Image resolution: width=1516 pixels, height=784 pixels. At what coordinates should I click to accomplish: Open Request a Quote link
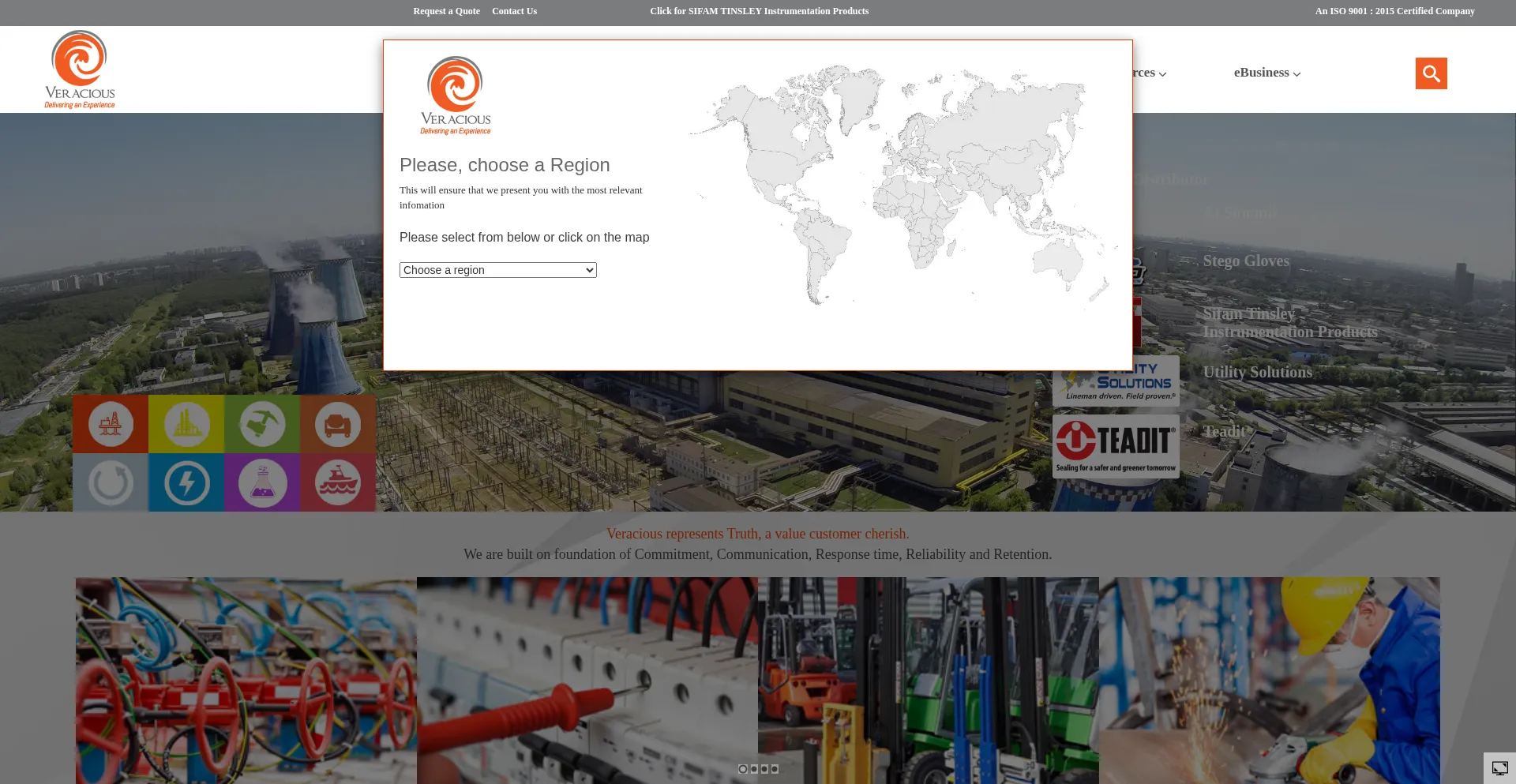point(446,11)
